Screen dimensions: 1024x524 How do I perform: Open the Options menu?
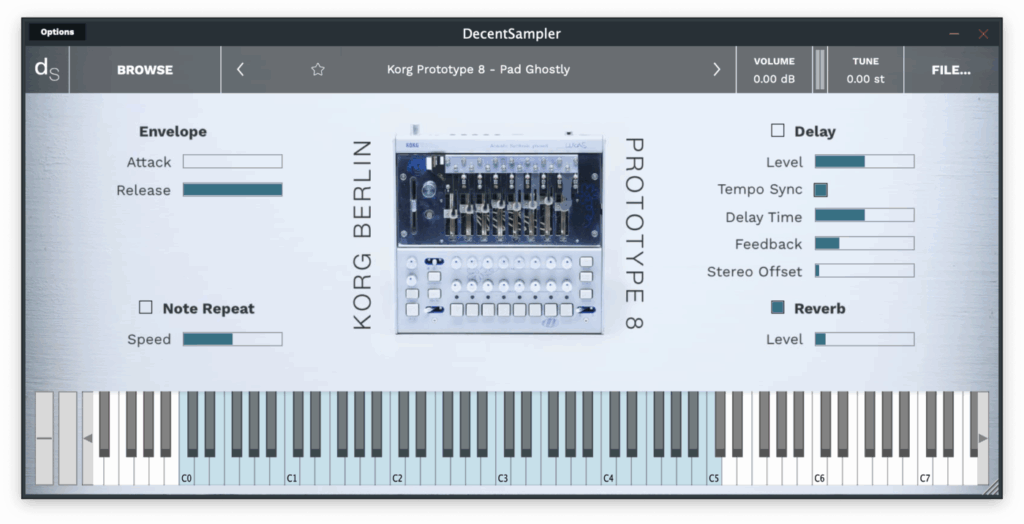57,32
